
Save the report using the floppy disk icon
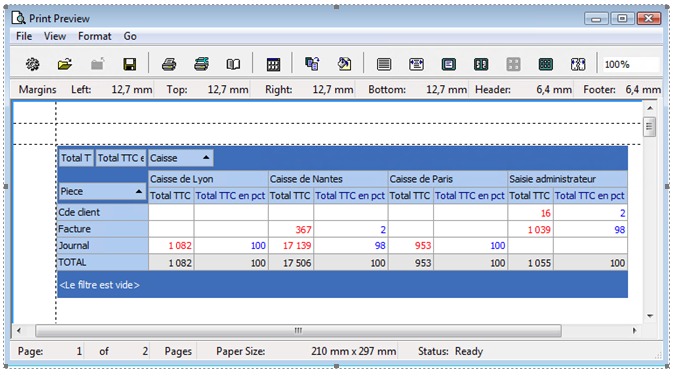129,64
